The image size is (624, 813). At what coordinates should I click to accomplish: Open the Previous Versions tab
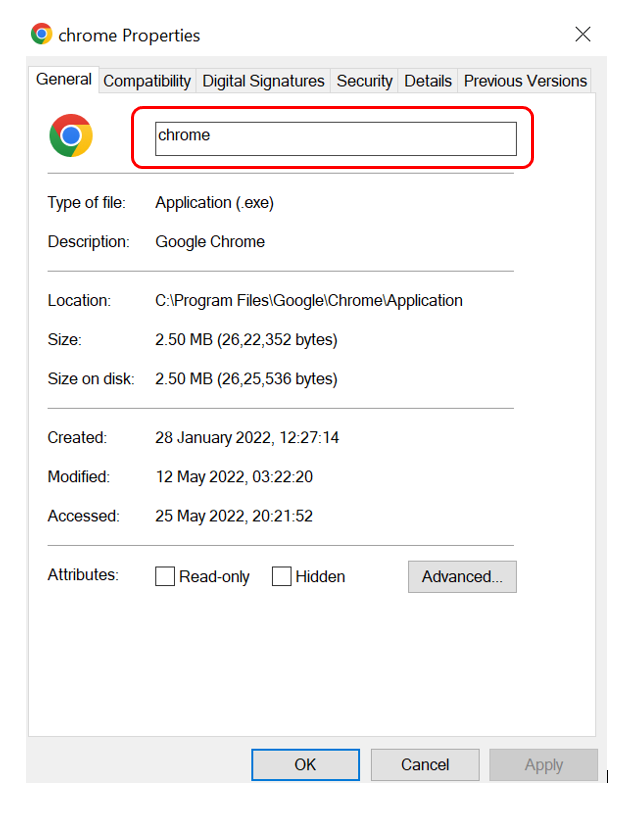525,81
